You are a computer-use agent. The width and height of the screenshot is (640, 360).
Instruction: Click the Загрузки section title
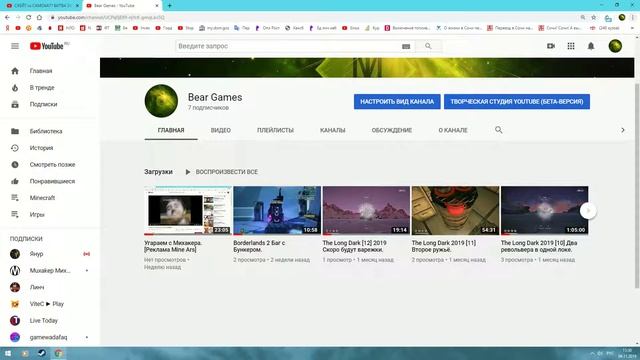coord(158,172)
